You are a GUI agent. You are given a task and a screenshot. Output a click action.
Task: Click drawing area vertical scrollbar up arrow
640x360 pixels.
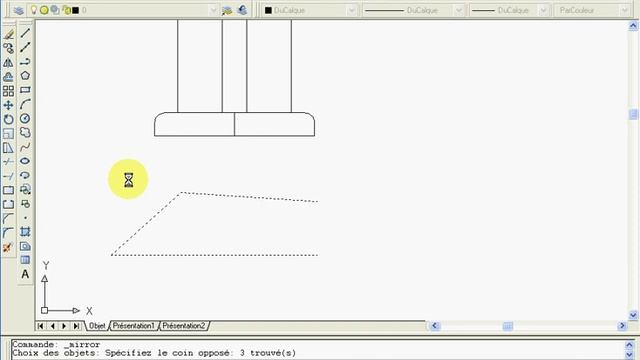[x=633, y=26]
